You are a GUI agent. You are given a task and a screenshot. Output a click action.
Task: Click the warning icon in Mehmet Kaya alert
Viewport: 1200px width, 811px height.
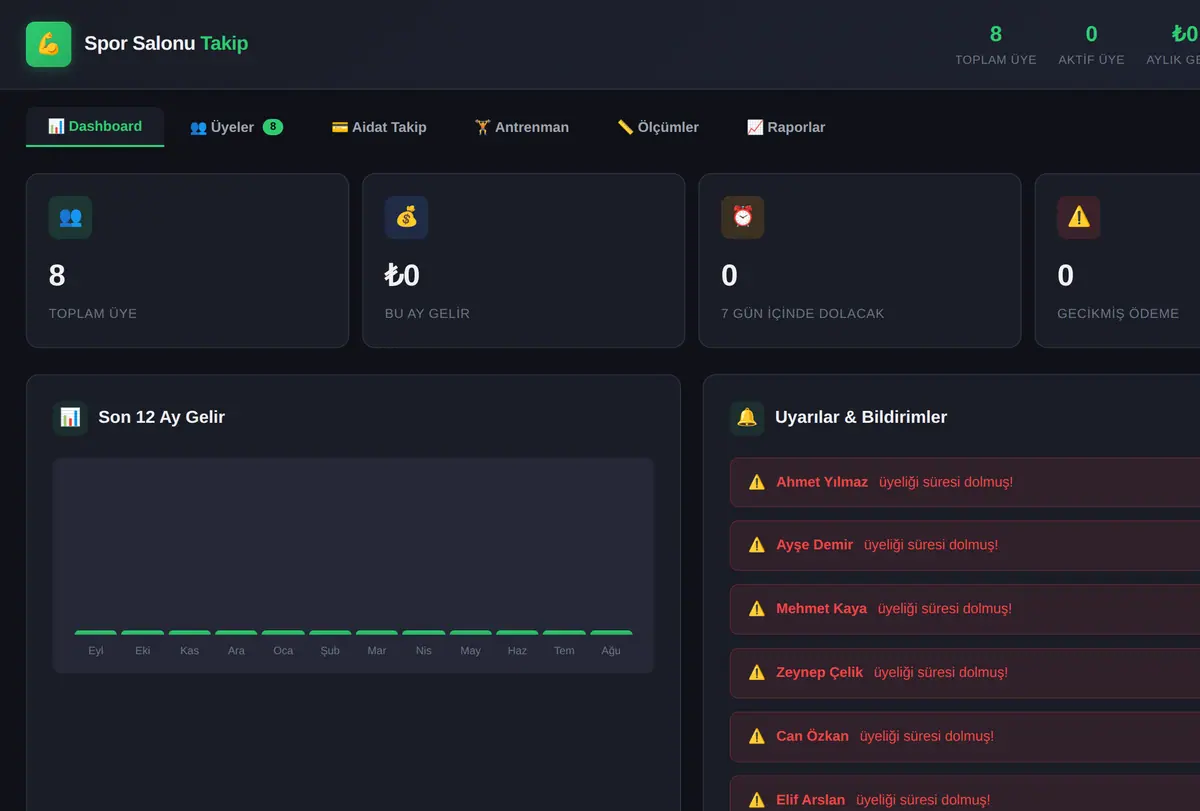[x=757, y=608]
